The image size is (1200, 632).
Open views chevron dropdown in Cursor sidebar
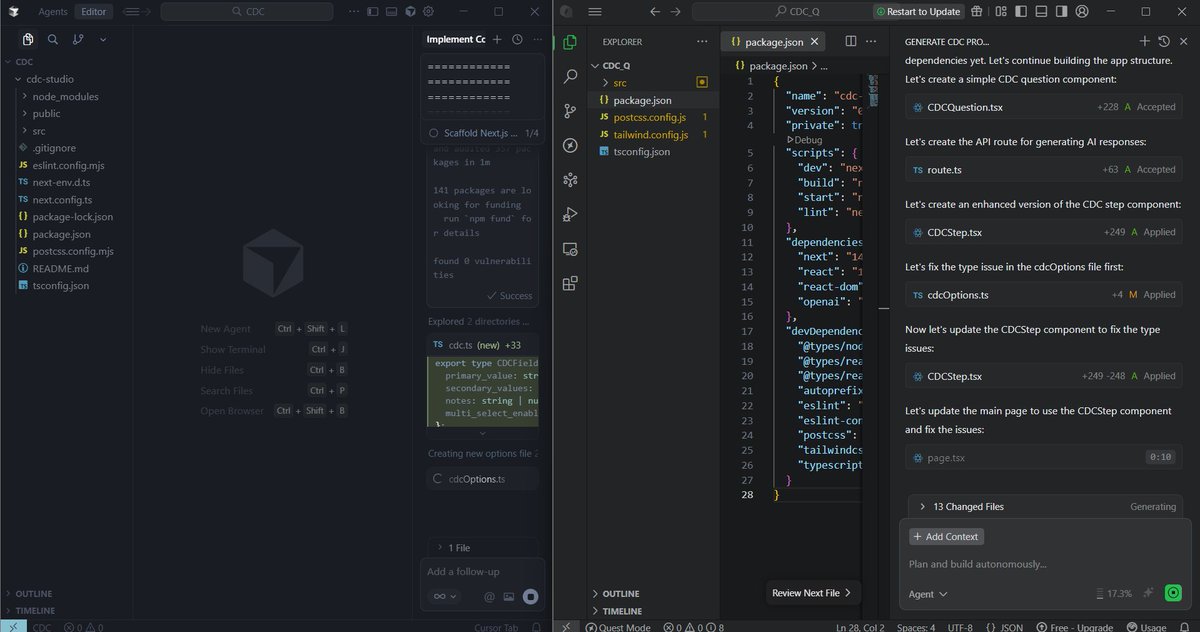pyautogui.click(x=103, y=39)
